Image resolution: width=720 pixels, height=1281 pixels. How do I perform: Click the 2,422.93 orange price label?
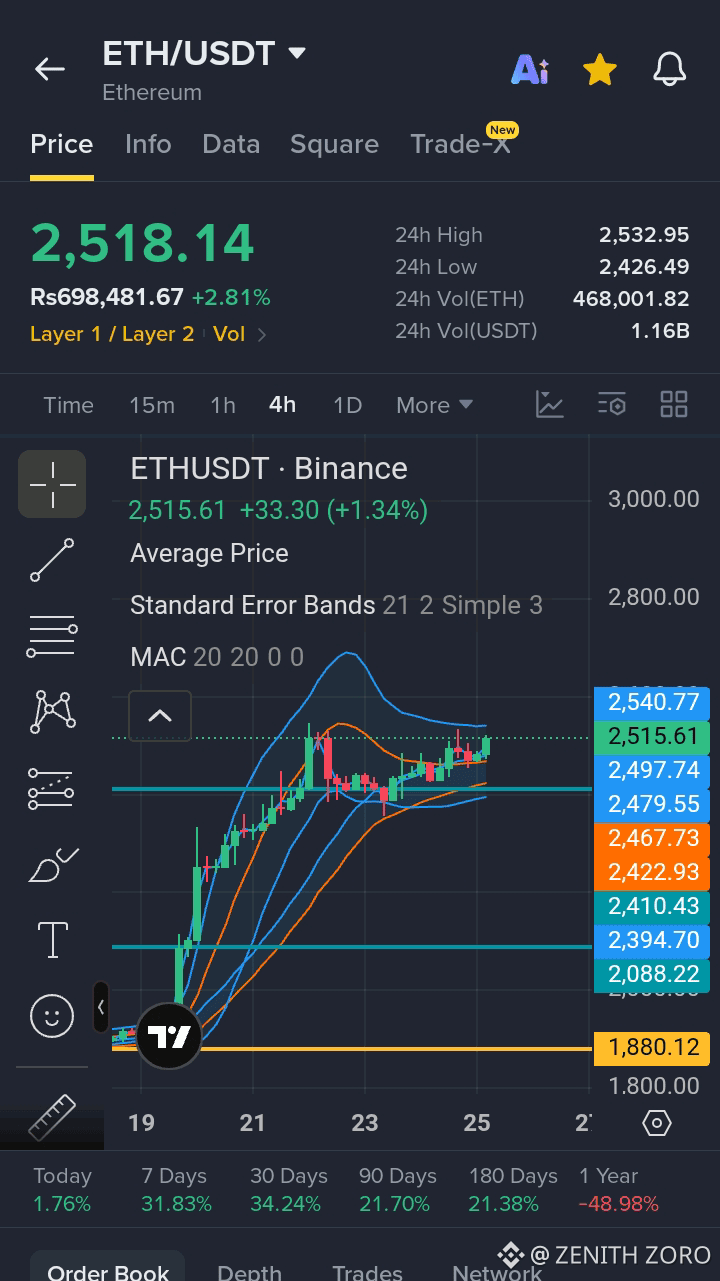[652, 872]
